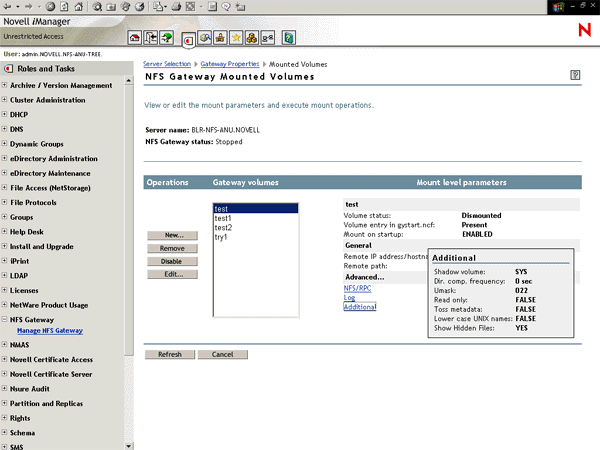Go to Server Selection breadcrumb
This screenshot has height=450, width=600.
click(167, 64)
